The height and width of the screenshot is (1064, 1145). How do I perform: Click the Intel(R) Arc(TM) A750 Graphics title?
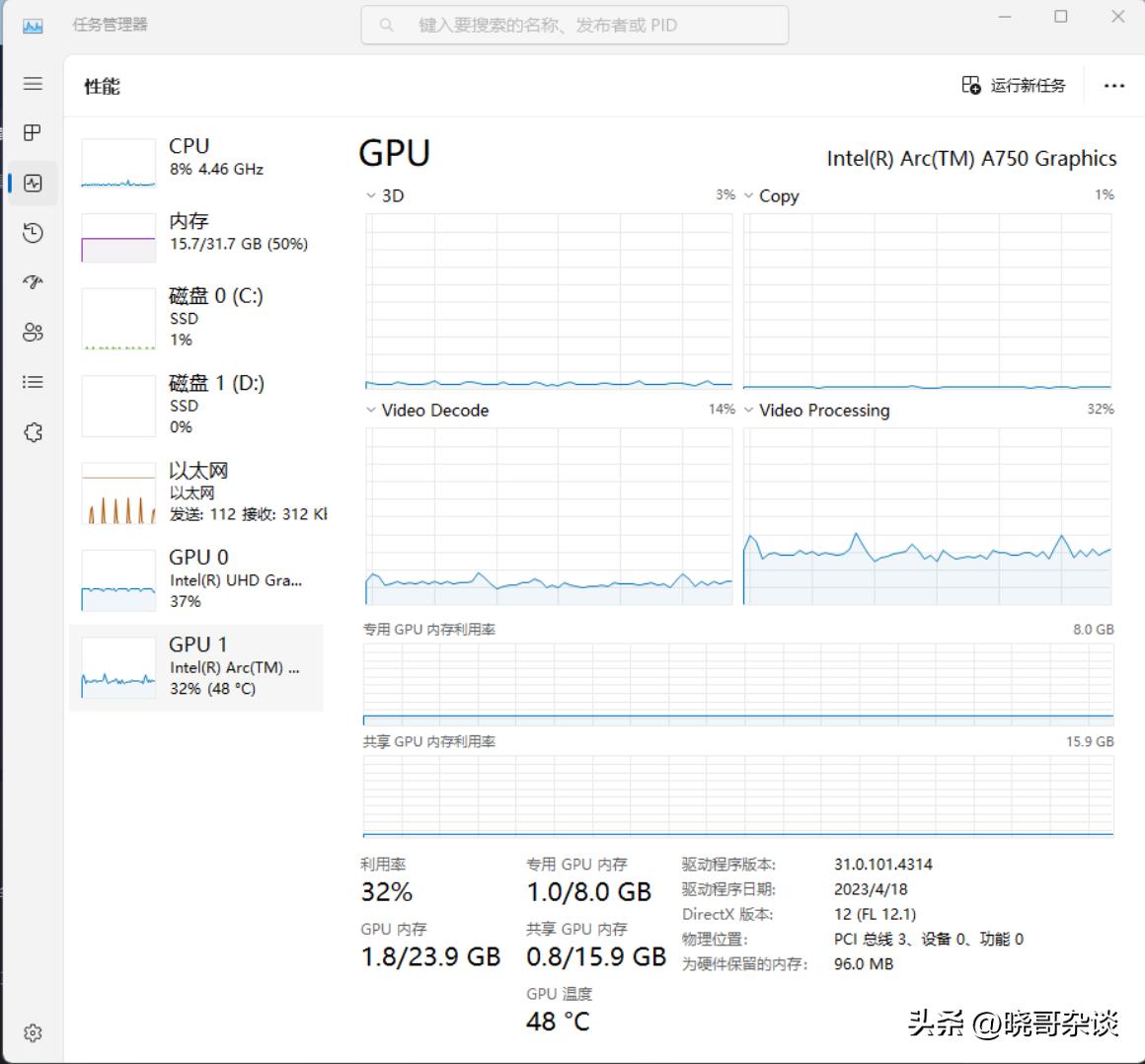pyautogui.click(x=971, y=159)
